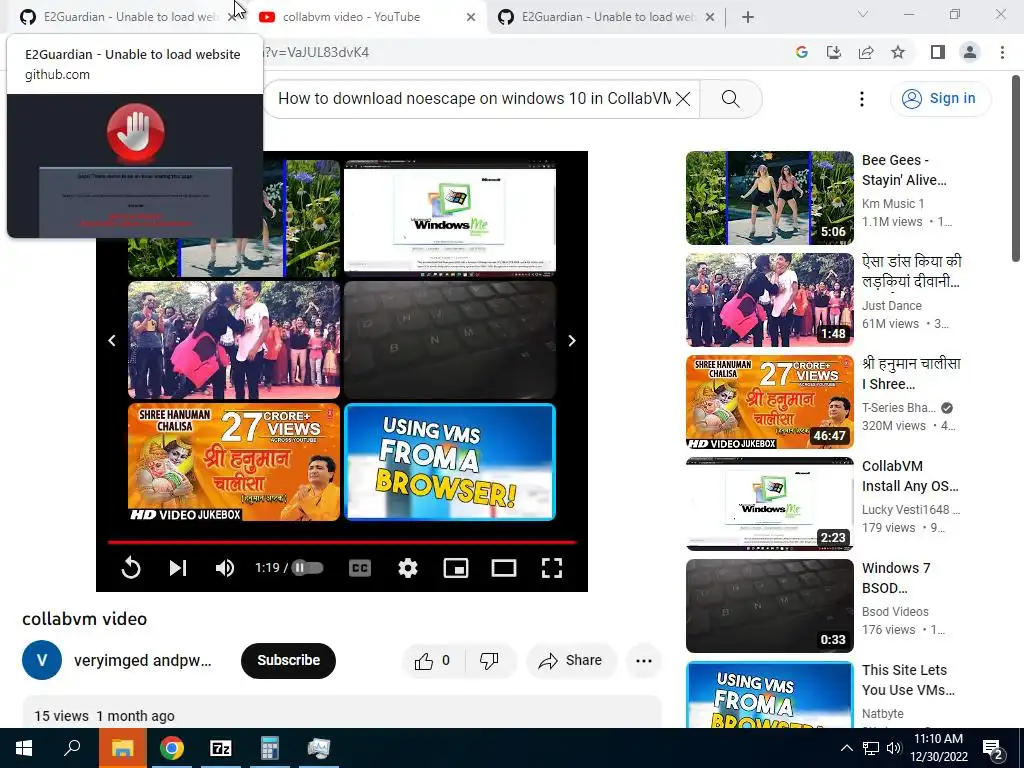Mute the video volume speaker icon
Image resolution: width=1024 pixels, height=768 pixels.
(x=224, y=568)
